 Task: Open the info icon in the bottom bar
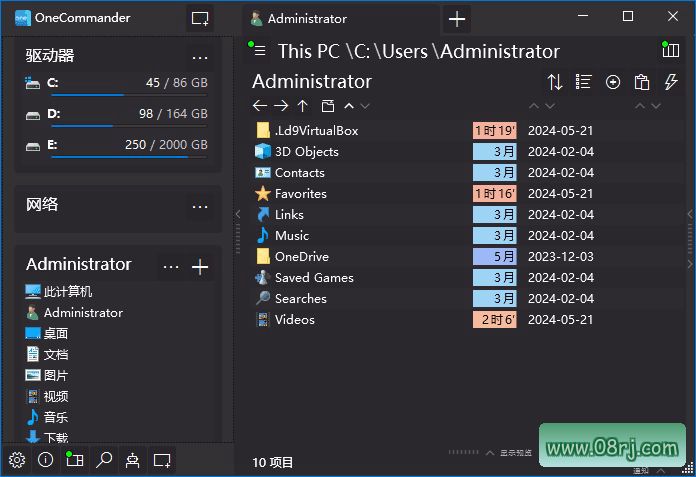(x=45, y=460)
